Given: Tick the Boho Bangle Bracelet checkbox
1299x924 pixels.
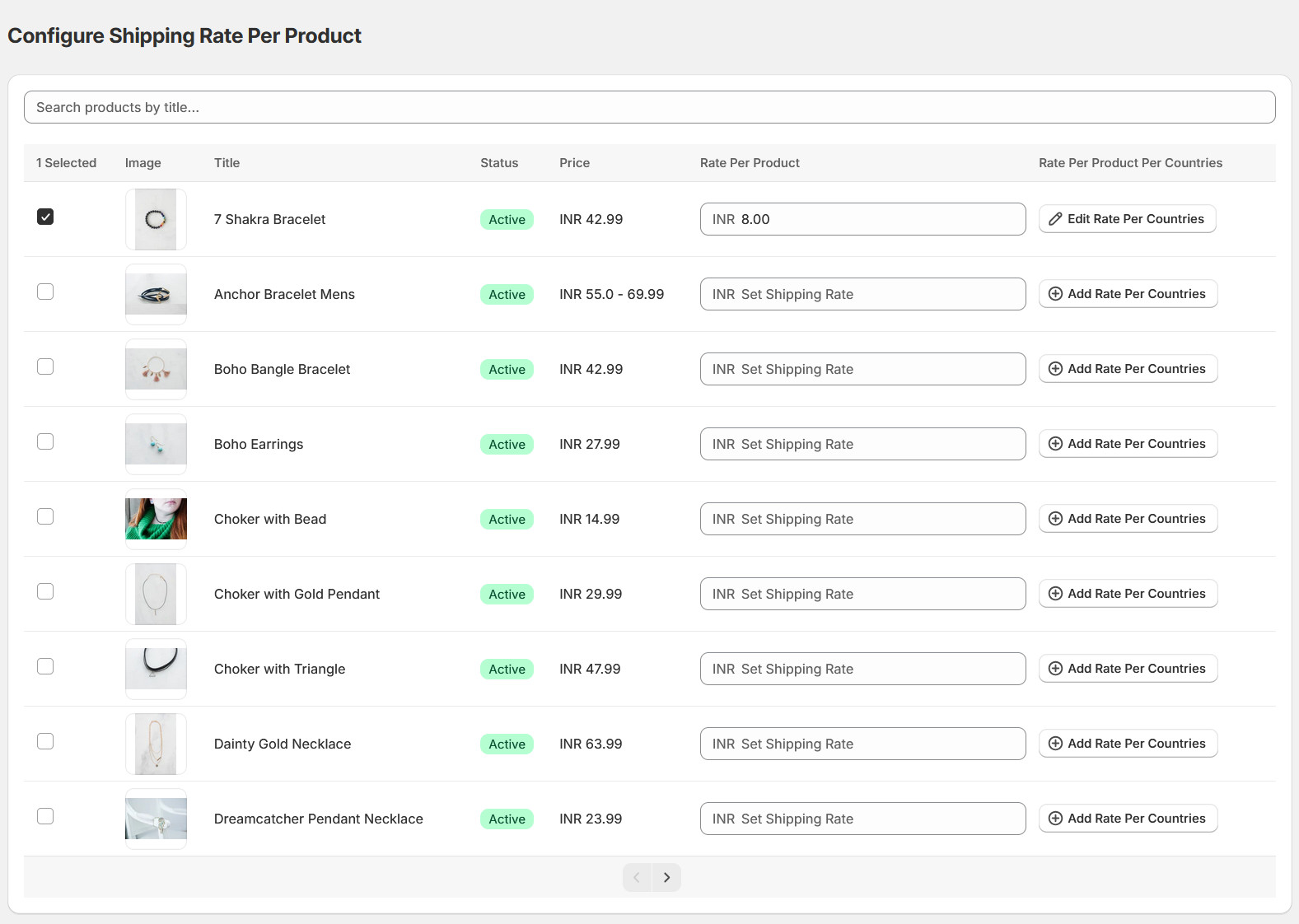Looking at the screenshot, I should 45,366.
